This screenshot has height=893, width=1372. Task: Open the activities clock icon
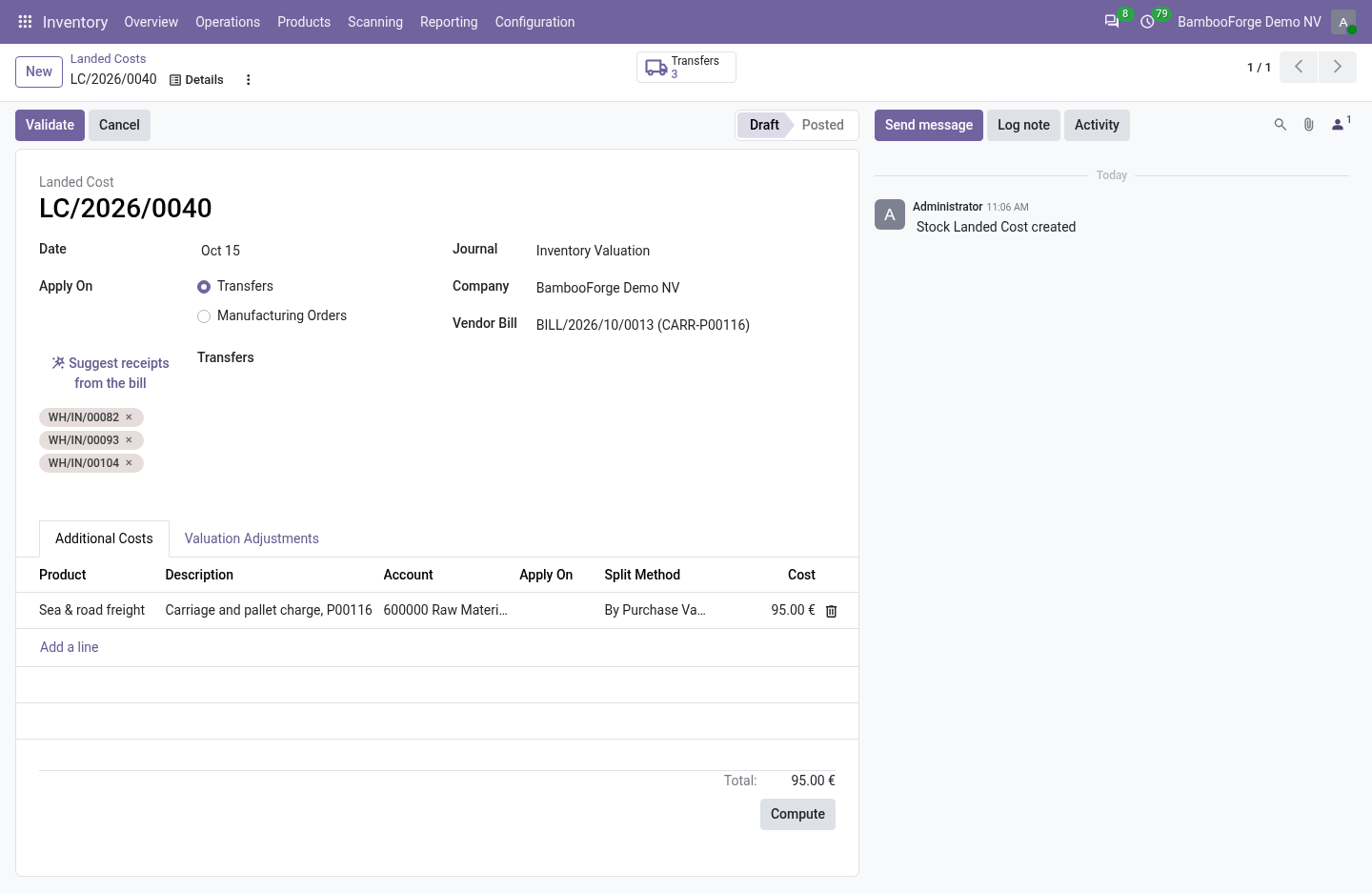click(1148, 22)
